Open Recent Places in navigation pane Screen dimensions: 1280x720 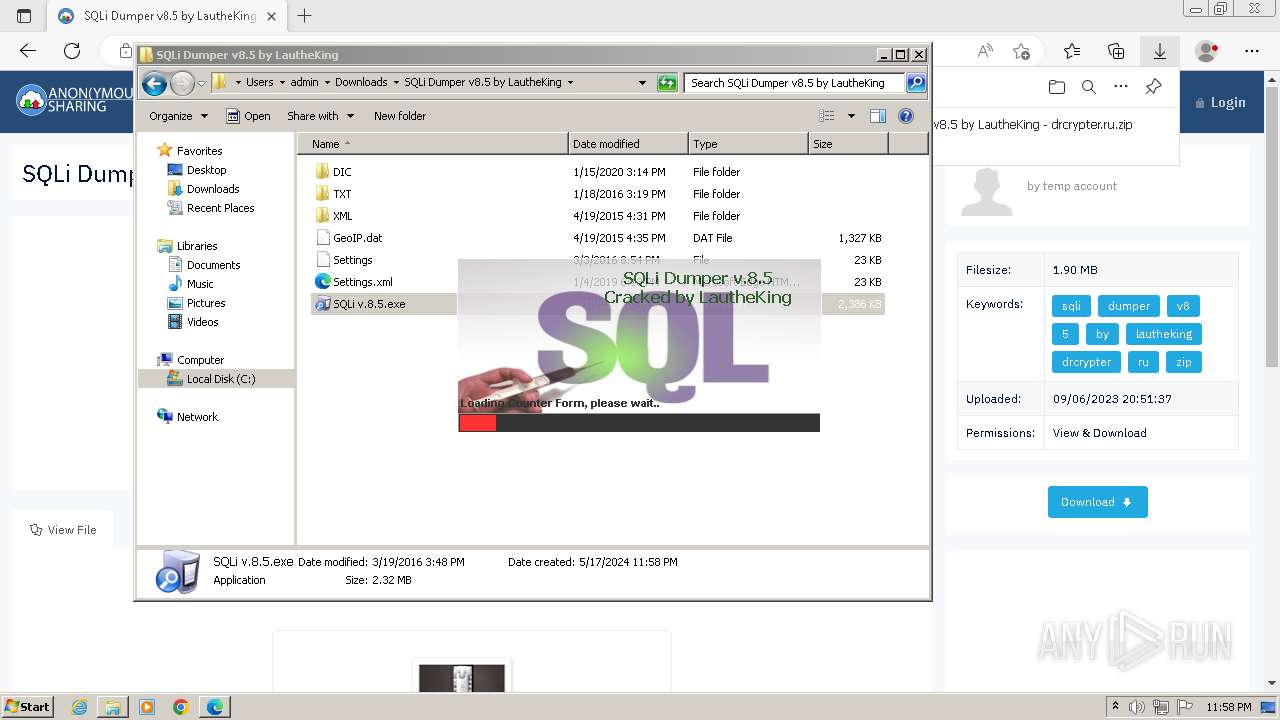[x=220, y=208]
